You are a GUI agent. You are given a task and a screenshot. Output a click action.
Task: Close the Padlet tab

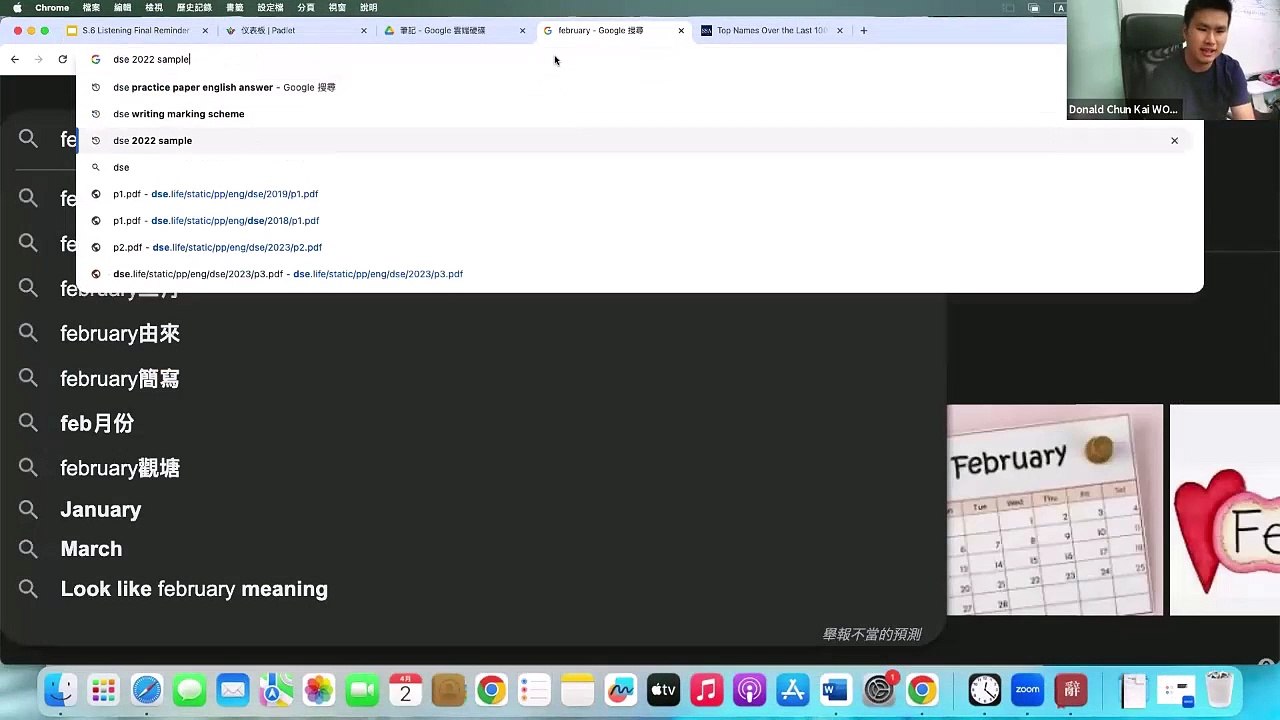coord(363,31)
